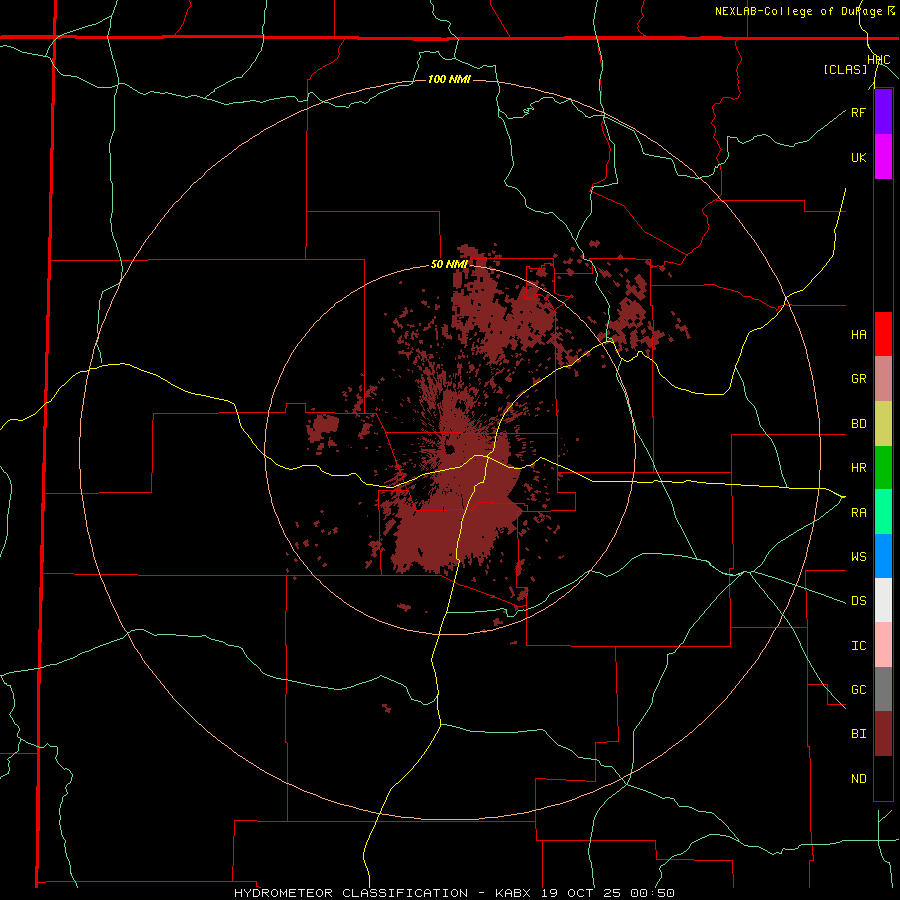Click the HHC product label
Screen dimensions: 900x900
tap(879, 60)
